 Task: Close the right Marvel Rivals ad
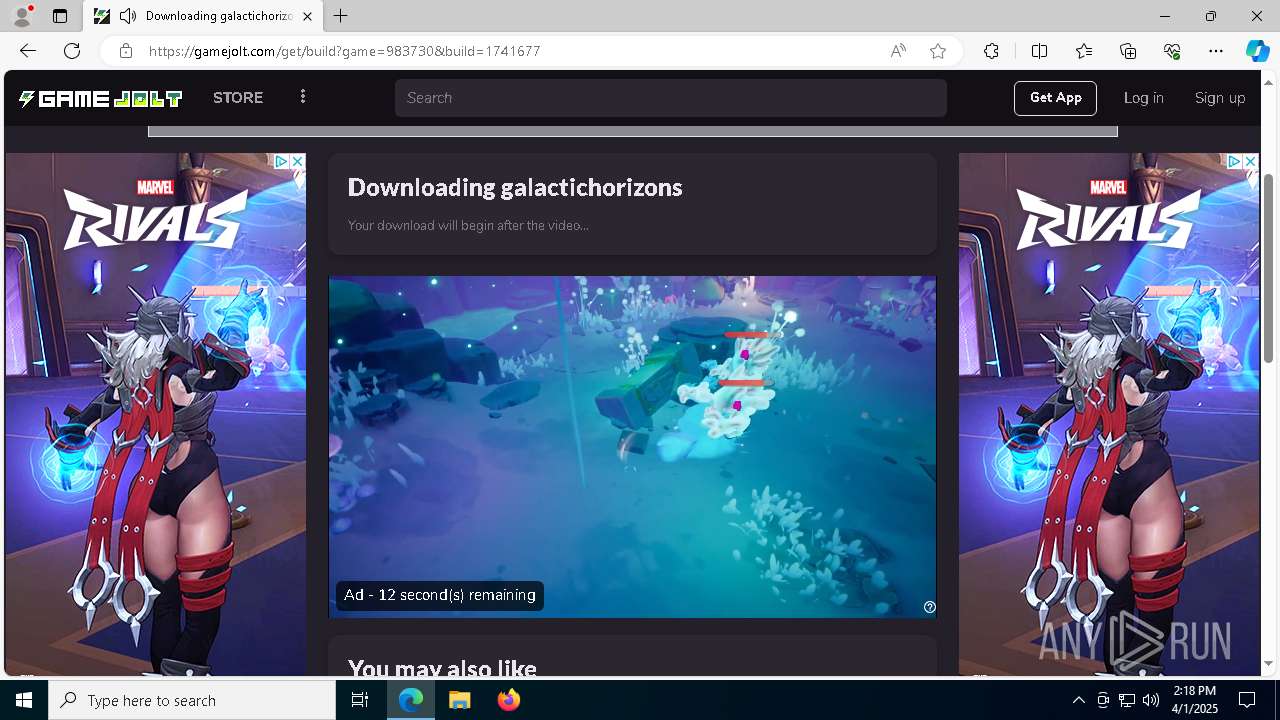(x=1250, y=161)
